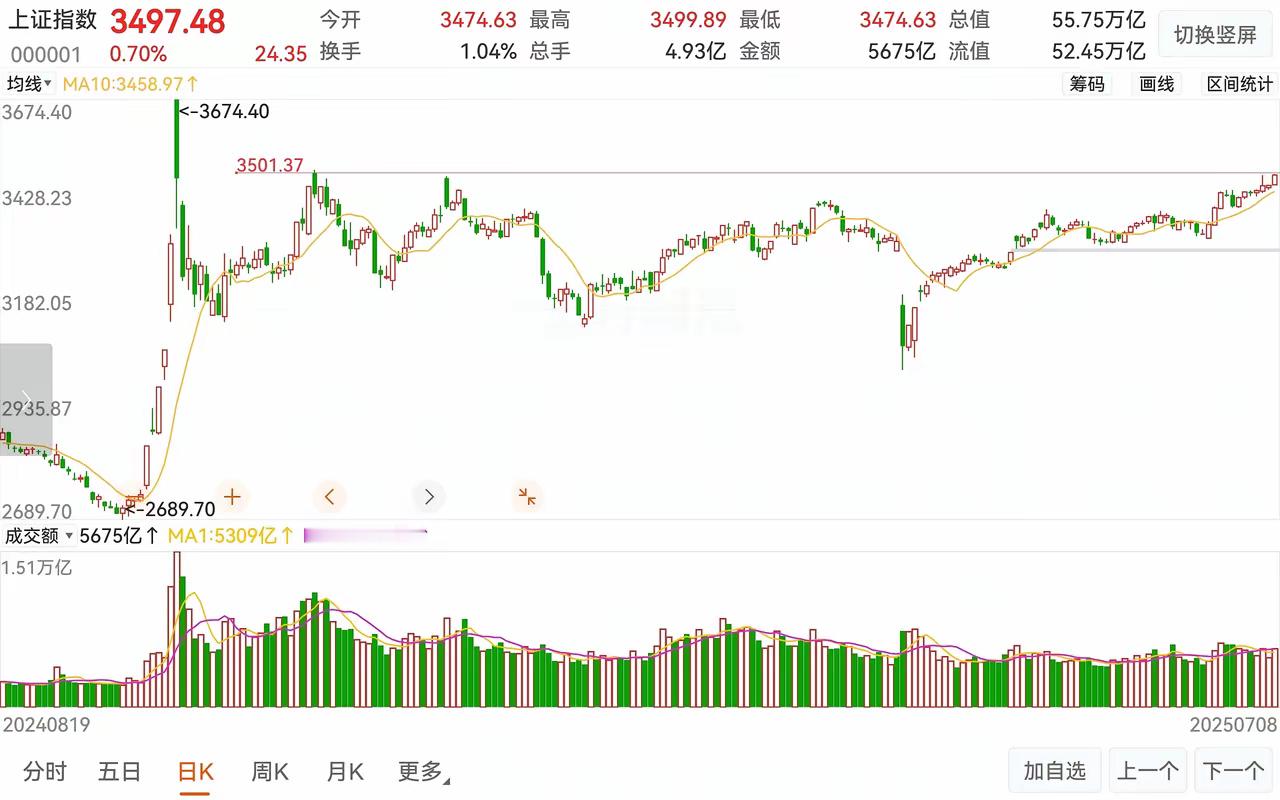Open the 均线 indicator dropdown

click(30, 85)
